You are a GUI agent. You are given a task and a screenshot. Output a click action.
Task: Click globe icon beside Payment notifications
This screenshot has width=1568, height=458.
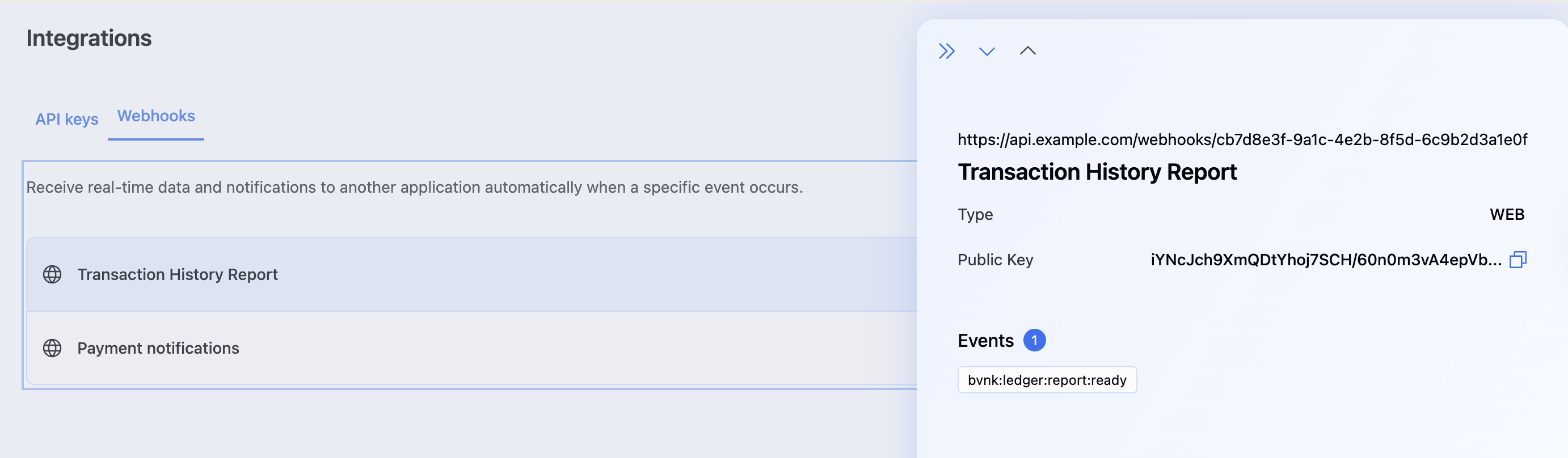[52, 348]
